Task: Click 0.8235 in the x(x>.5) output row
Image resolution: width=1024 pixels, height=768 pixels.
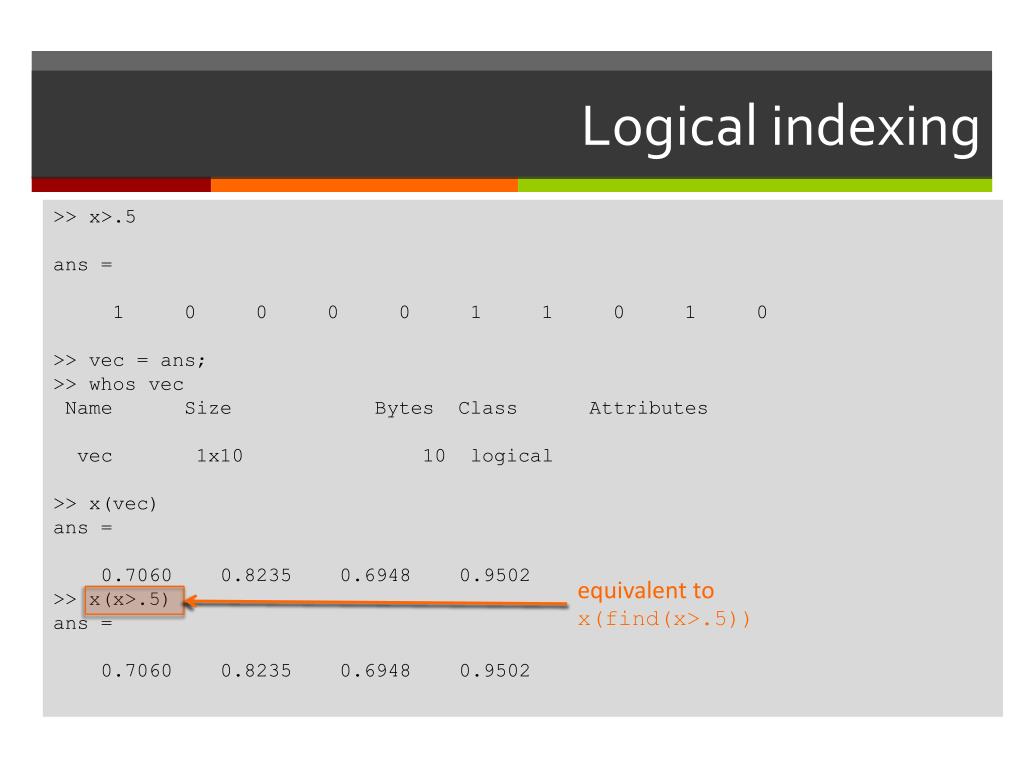Action: (256, 671)
